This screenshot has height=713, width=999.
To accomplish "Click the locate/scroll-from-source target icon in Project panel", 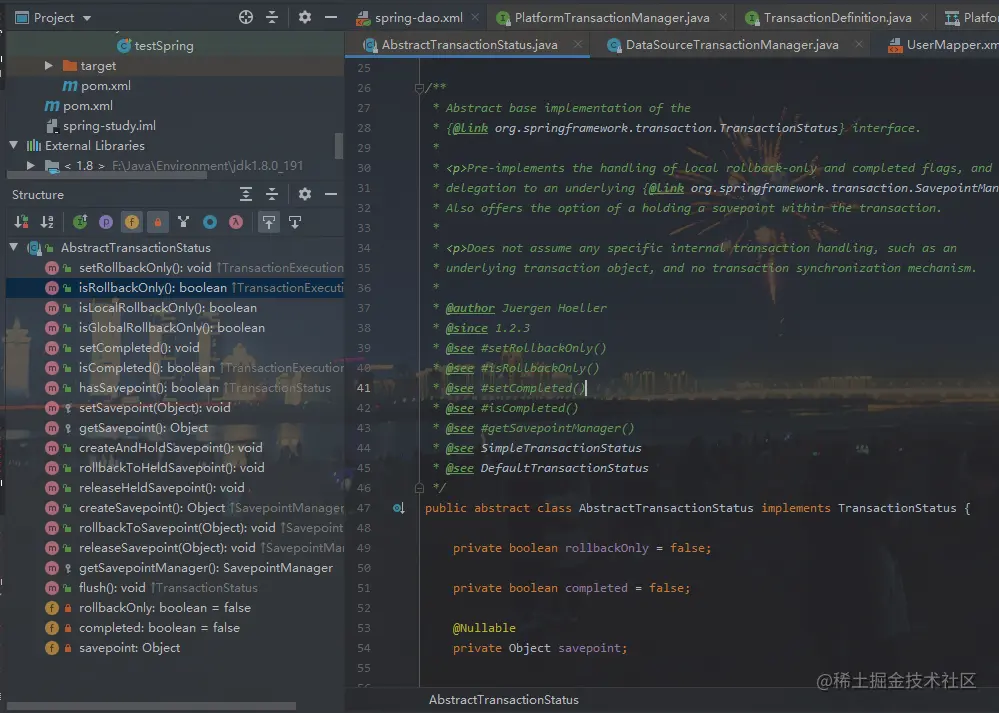I will point(246,17).
